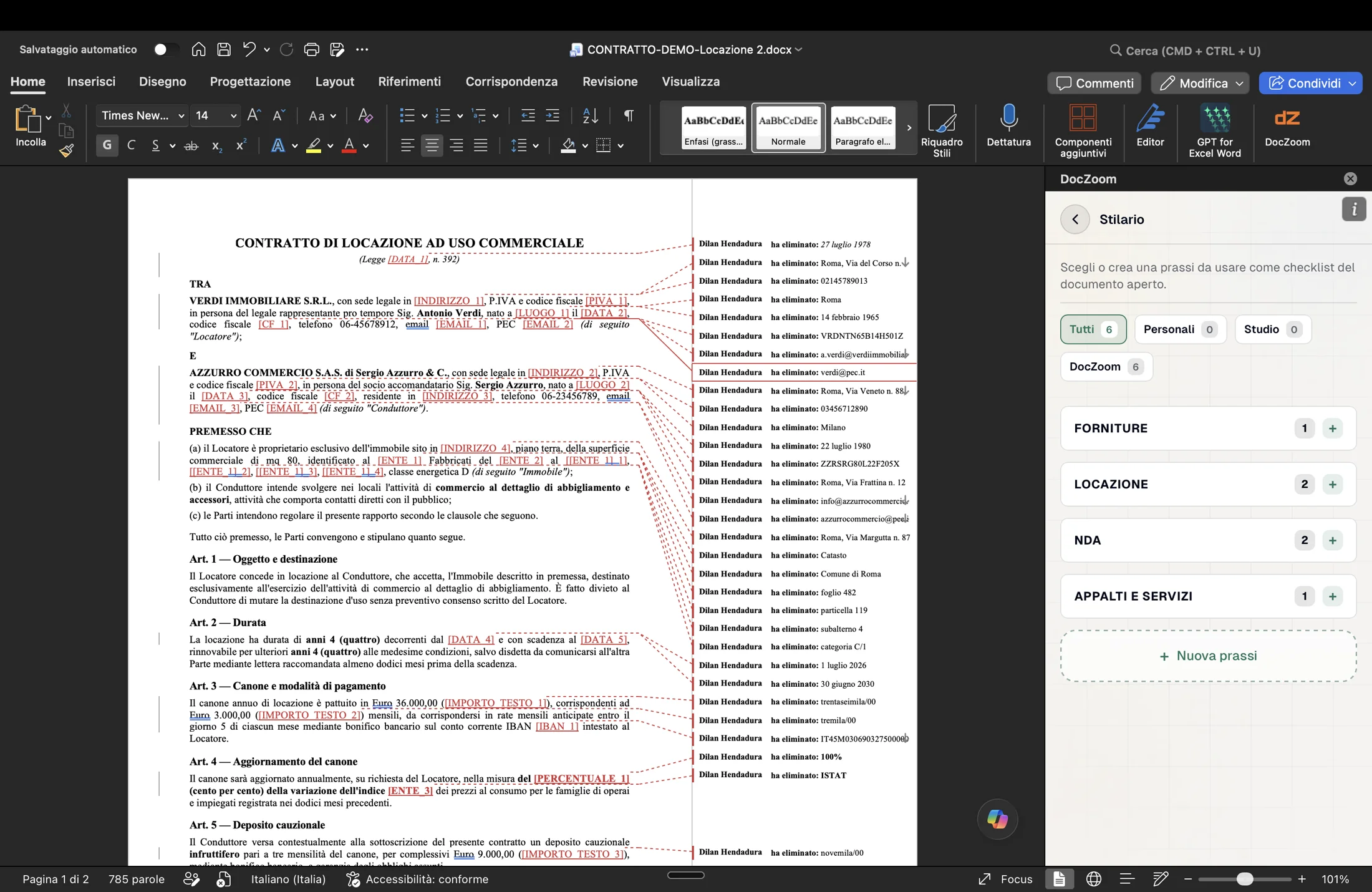The width and height of the screenshot is (1372, 892).
Task: Cut selection with scissors icon
Action: tap(66, 111)
